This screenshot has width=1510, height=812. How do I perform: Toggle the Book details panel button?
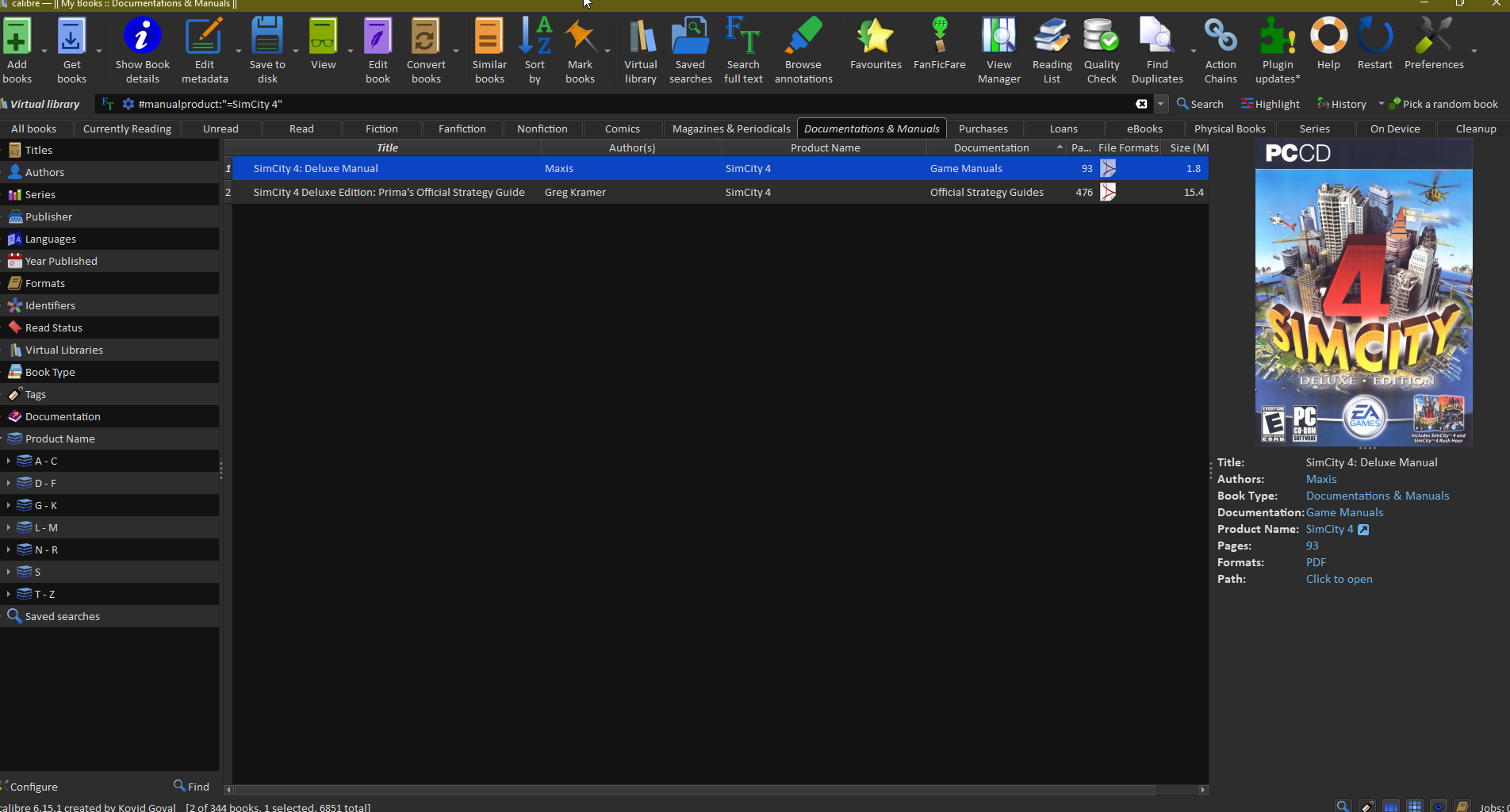[1462, 806]
